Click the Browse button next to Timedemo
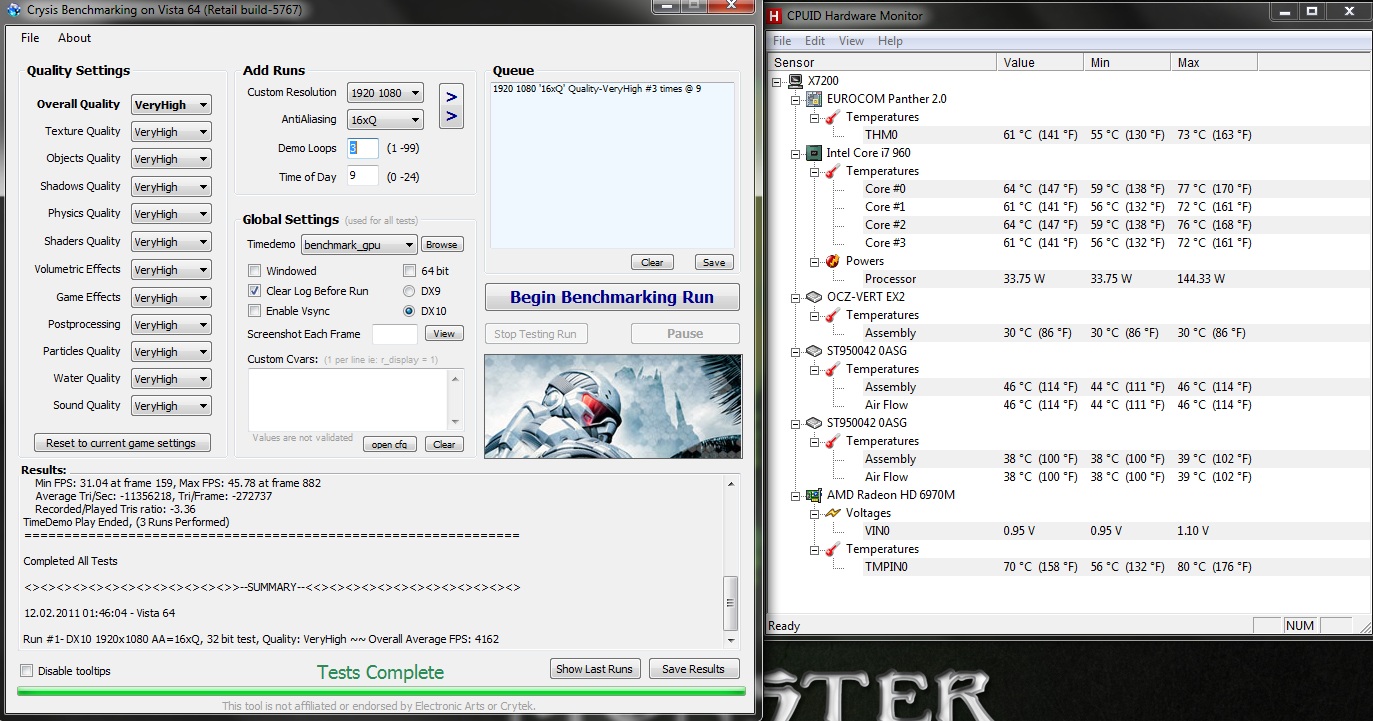The width and height of the screenshot is (1373, 721). pos(441,245)
